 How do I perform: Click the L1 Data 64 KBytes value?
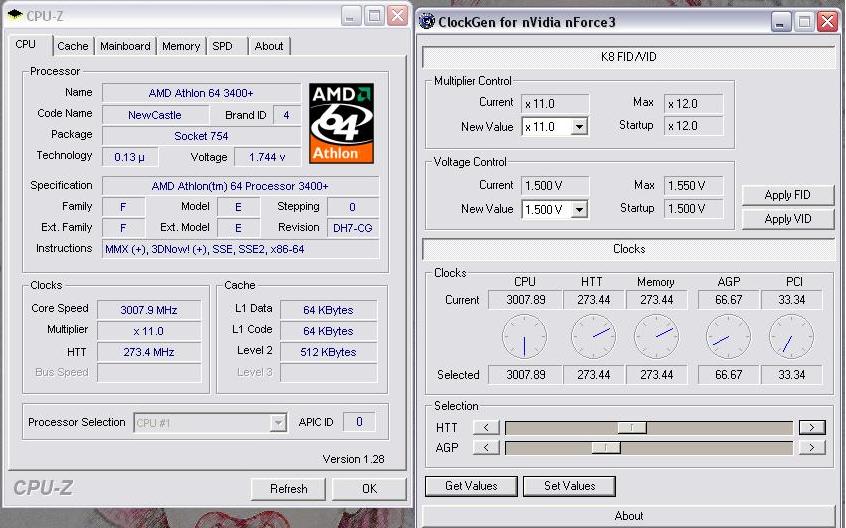pos(328,310)
